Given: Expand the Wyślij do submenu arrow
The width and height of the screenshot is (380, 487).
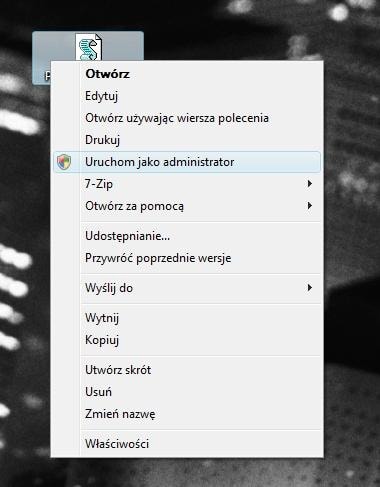Looking at the screenshot, I should (310, 288).
